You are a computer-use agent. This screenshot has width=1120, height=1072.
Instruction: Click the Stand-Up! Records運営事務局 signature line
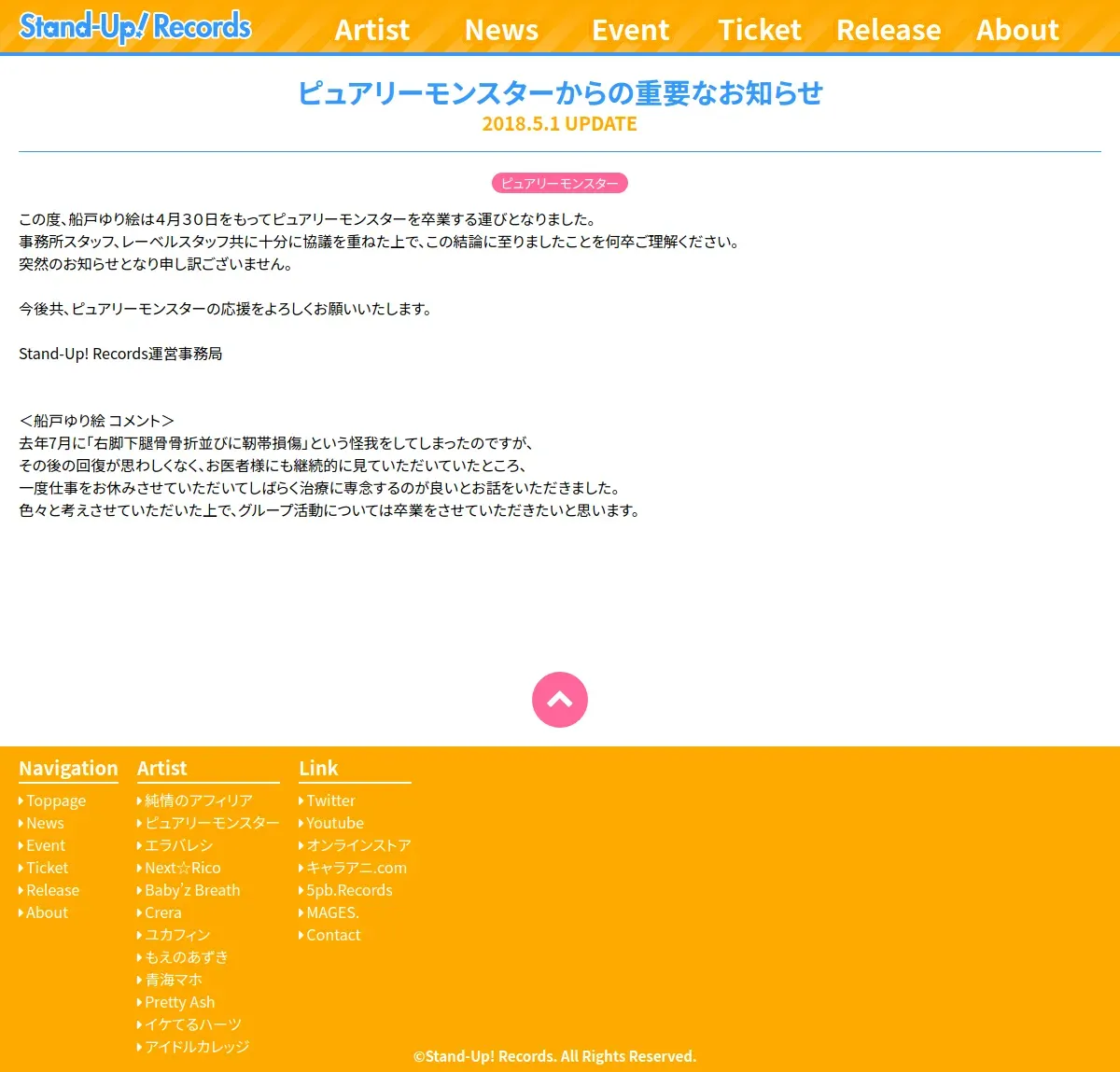pyautogui.click(x=120, y=354)
